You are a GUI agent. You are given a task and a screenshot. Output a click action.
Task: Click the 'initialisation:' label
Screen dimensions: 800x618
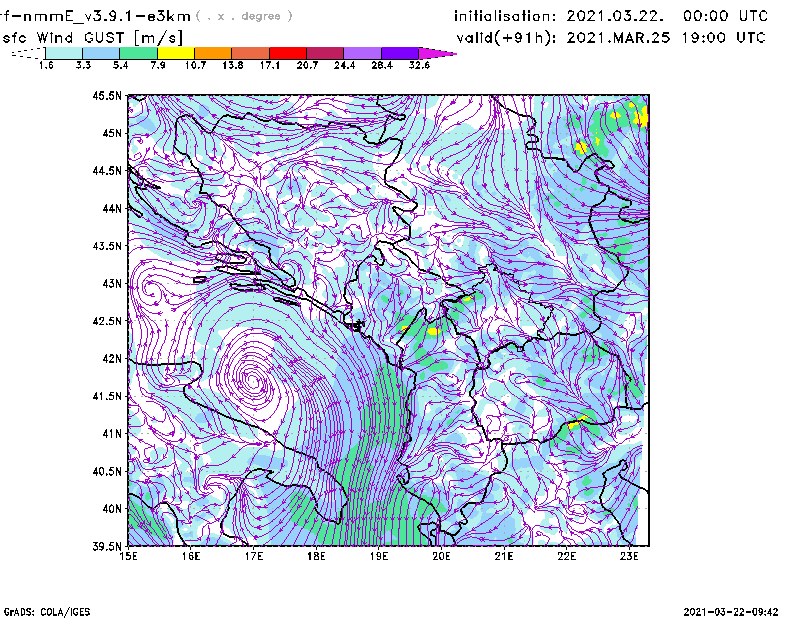click(505, 16)
